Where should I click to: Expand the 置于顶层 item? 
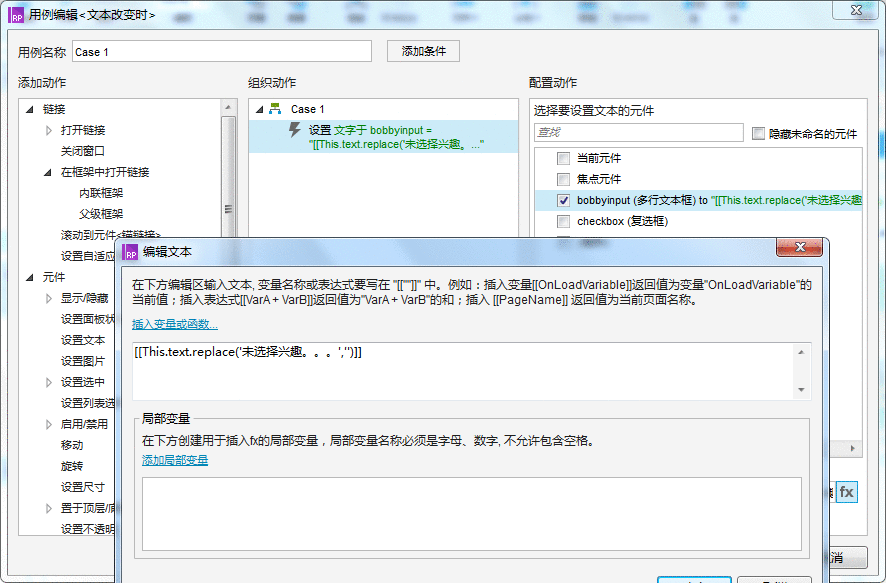tap(49, 508)
